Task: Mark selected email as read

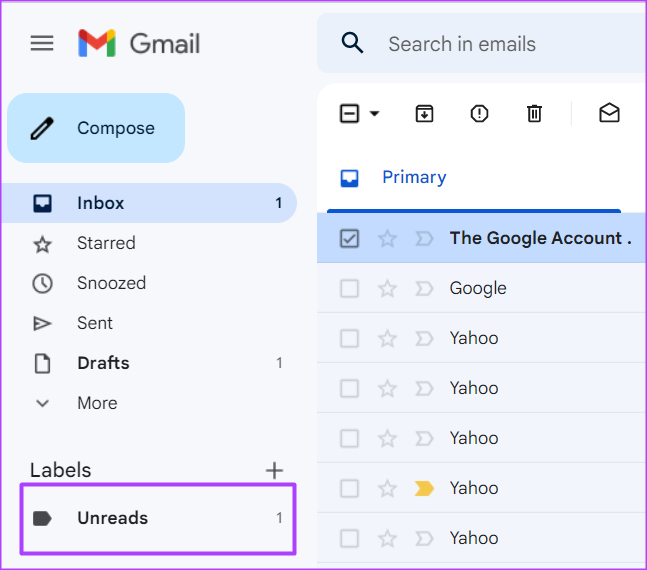Action: pyautogui.click(x=609, y=113)
